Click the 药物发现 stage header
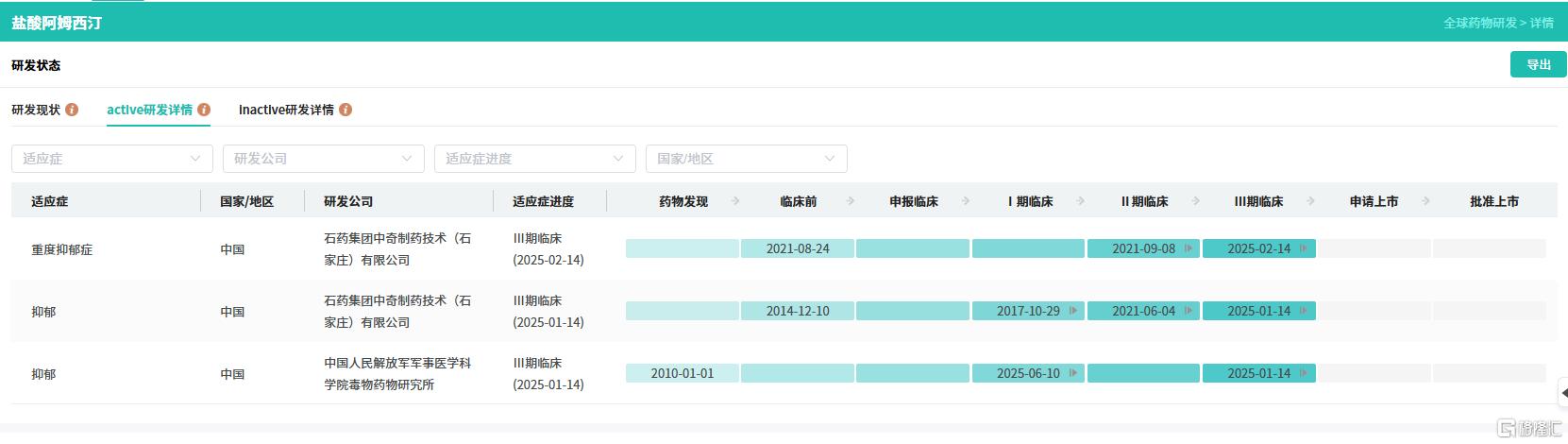Screen dimensions: 1568x444 click(x=683, y=201)
